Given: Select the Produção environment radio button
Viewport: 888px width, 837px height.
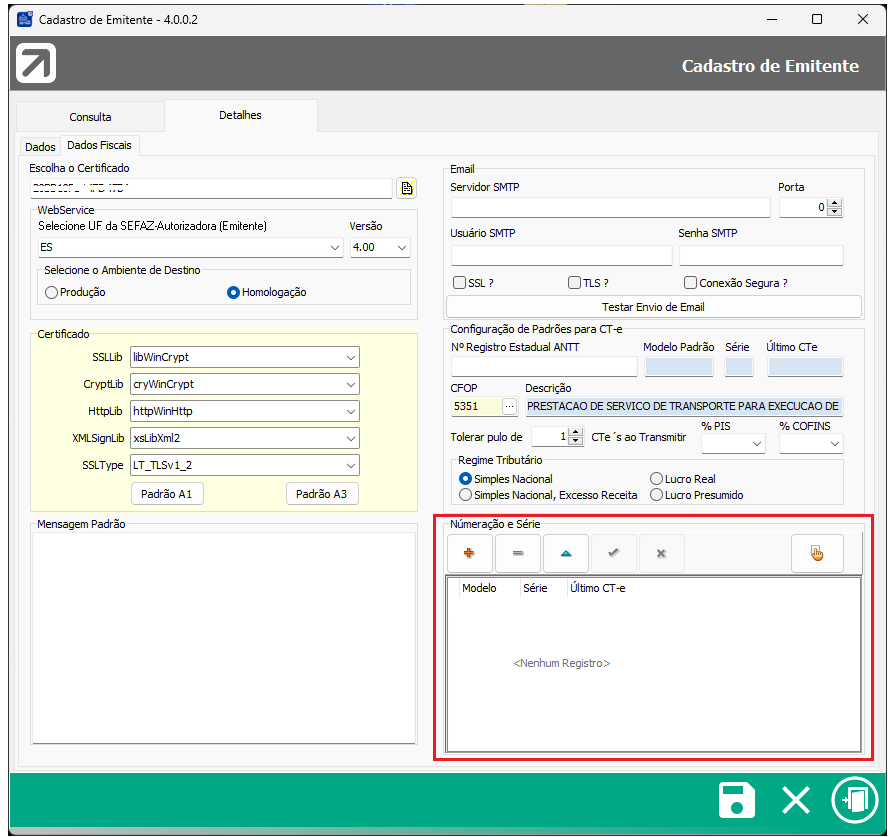Looking at the screenshot, I should (x=52, y=292).
